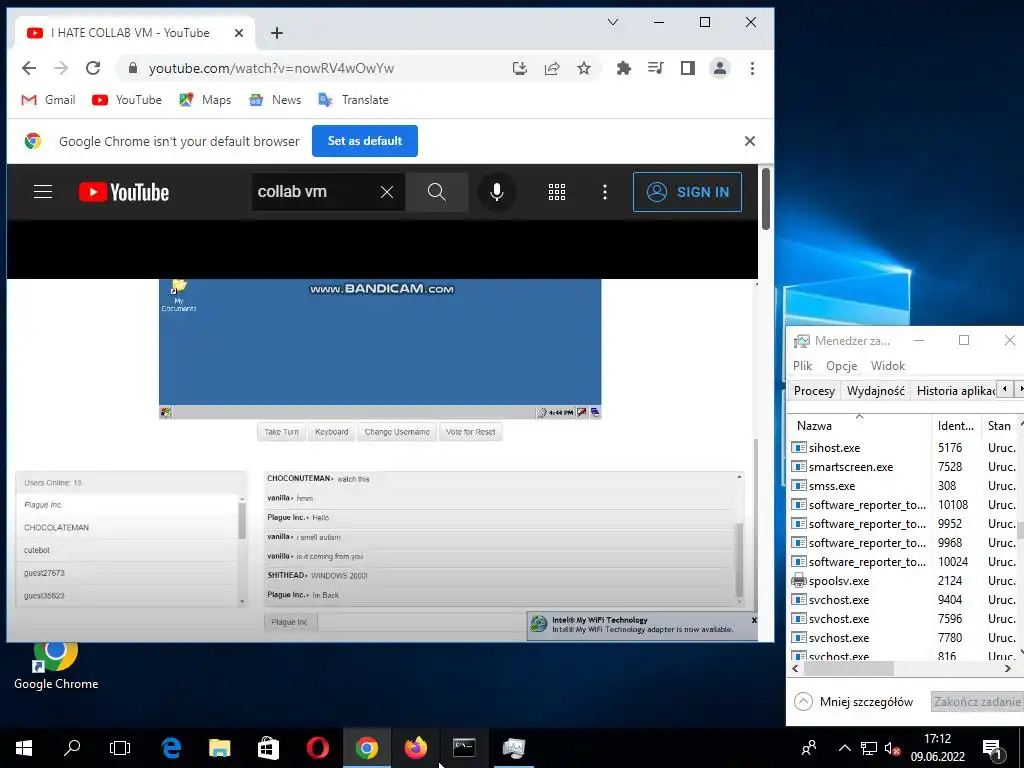The height and width of the screenshot is (768, 1024).
Task: Open the media control icon in Chrome toolbar
Action: (x=656, y=68)
